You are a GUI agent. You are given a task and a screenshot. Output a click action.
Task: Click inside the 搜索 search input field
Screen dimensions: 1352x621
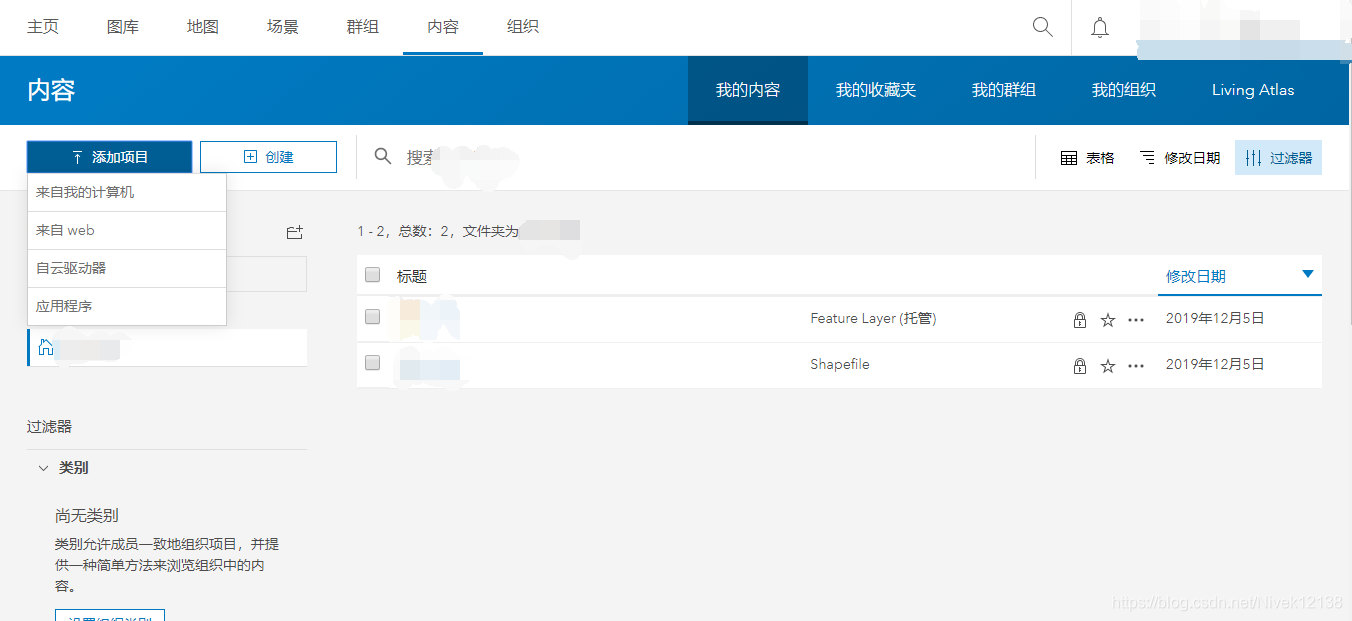500,157
